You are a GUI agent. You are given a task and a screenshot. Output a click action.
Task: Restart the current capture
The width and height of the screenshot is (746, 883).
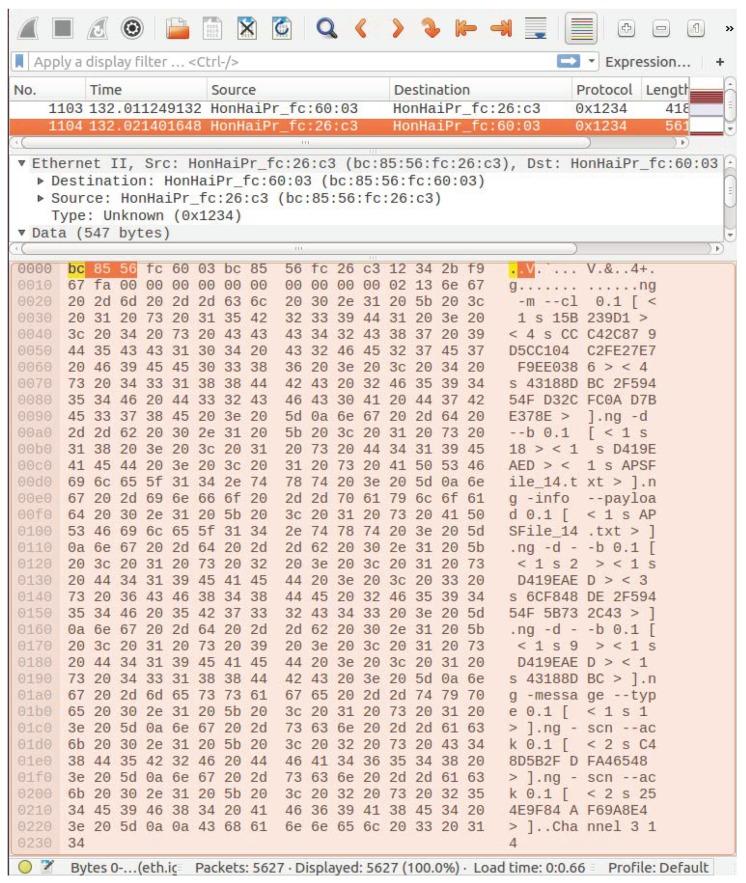97,28
